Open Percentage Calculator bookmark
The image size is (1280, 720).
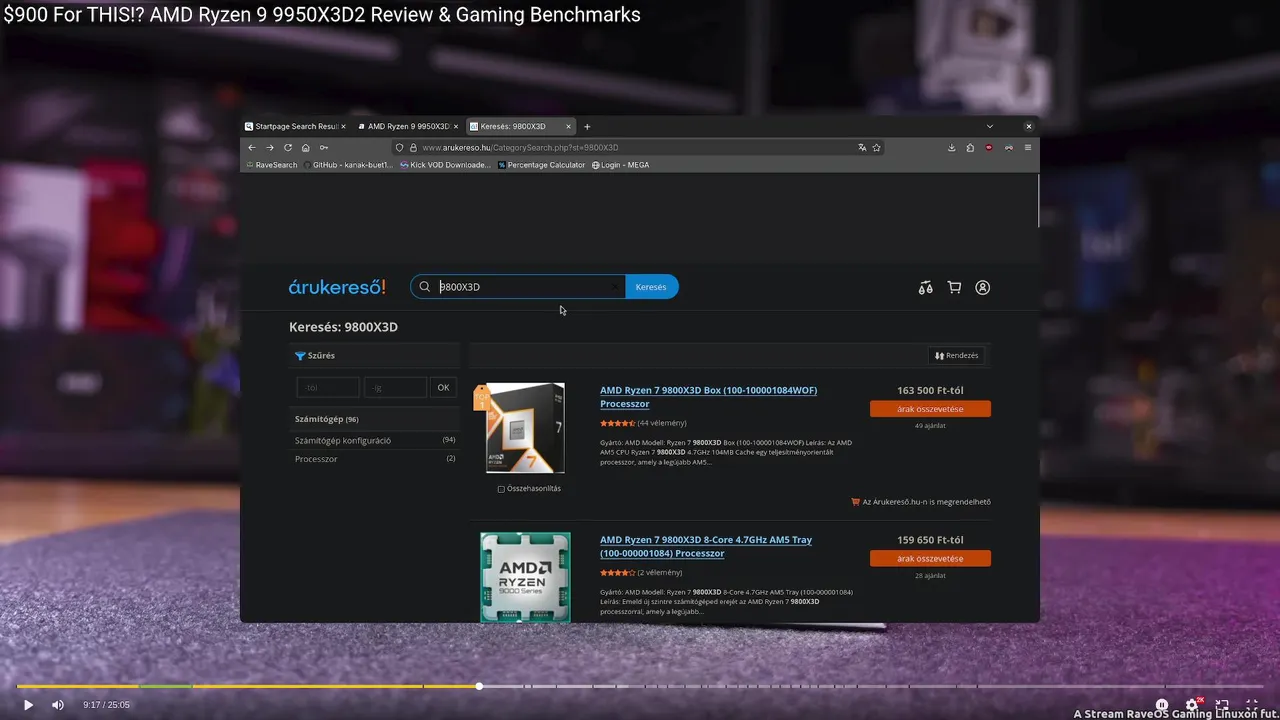541,165
